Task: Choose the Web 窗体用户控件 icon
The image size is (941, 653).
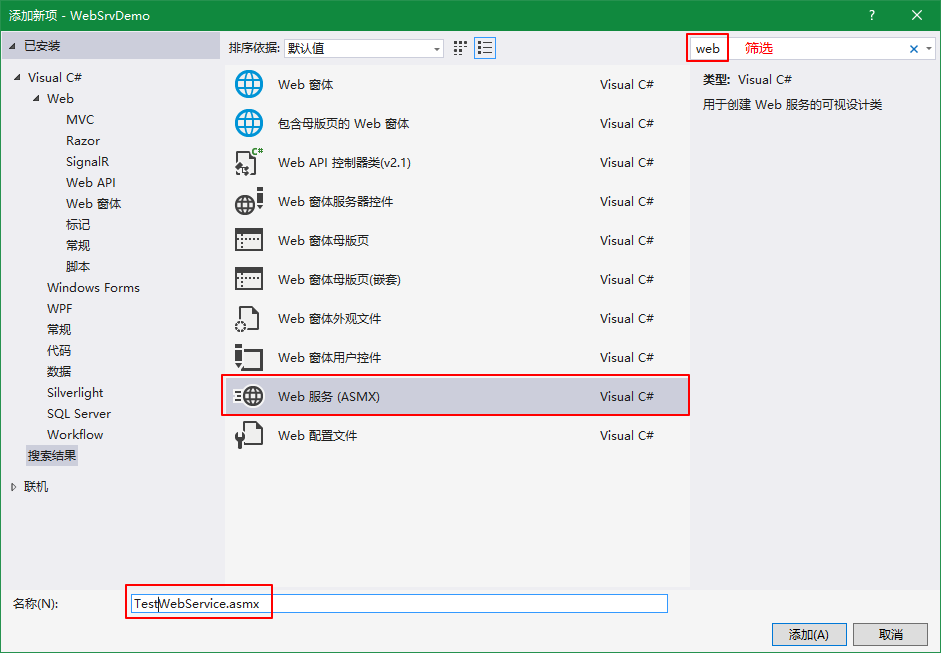Action: point(248,358)
